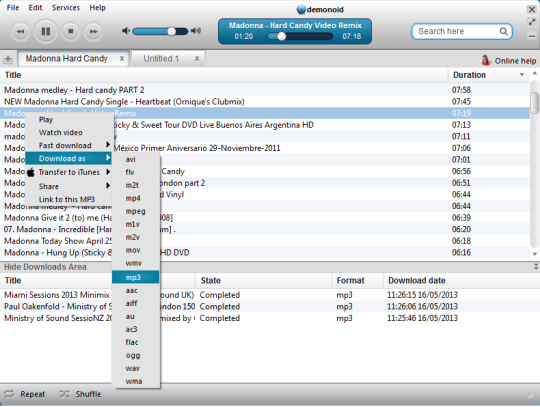Sort by playlist Title column header
This screenshot has height=407, width=540.
click(224, 75)
